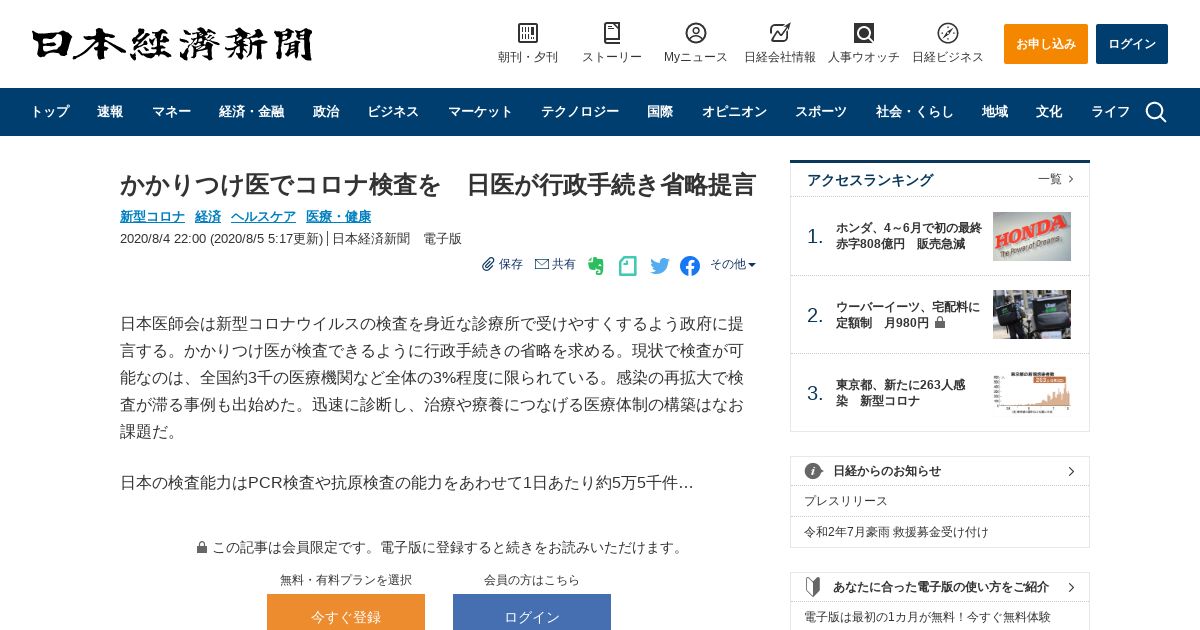The image size is (1200, 630).
Task: Share the article to Evernote
Action: (596, 266)
